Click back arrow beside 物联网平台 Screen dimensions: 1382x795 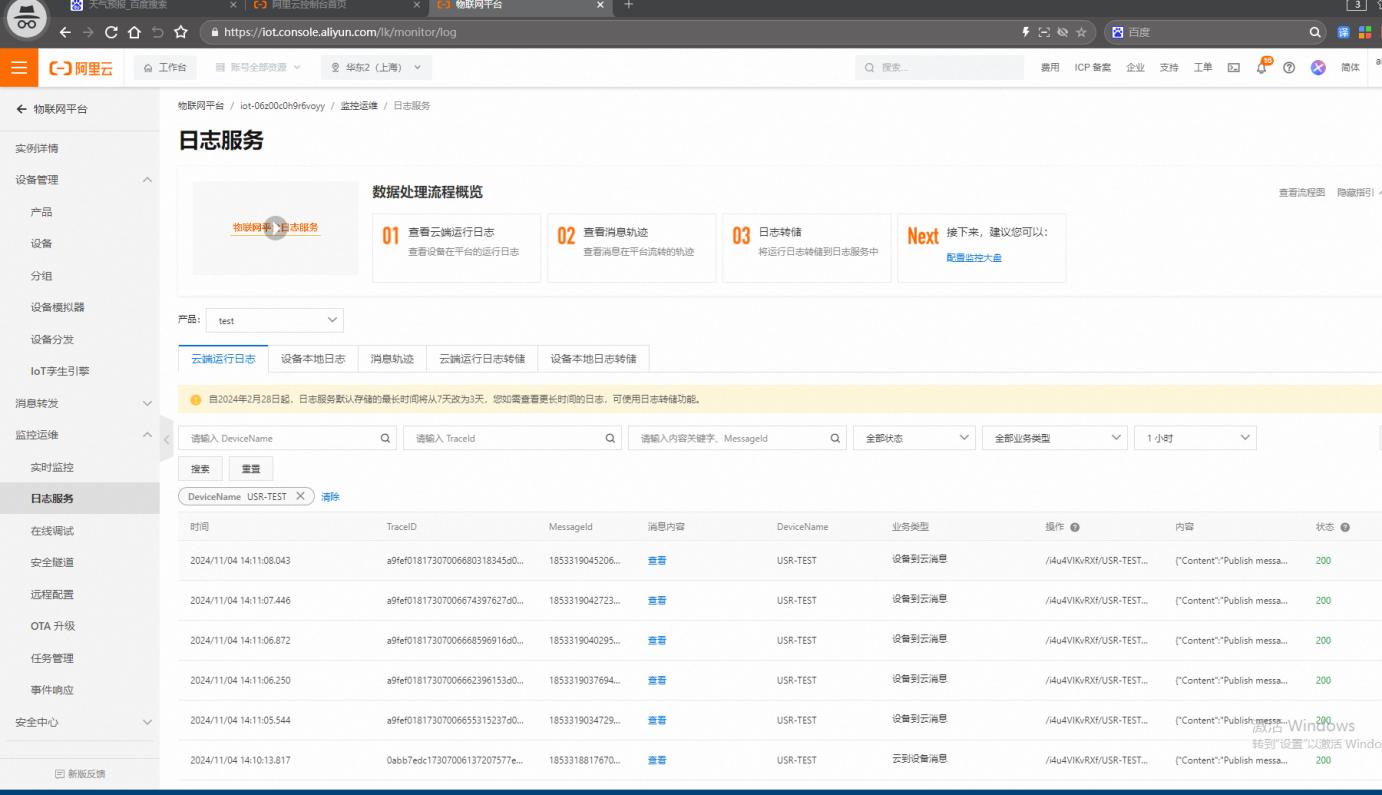click(21, 109)
